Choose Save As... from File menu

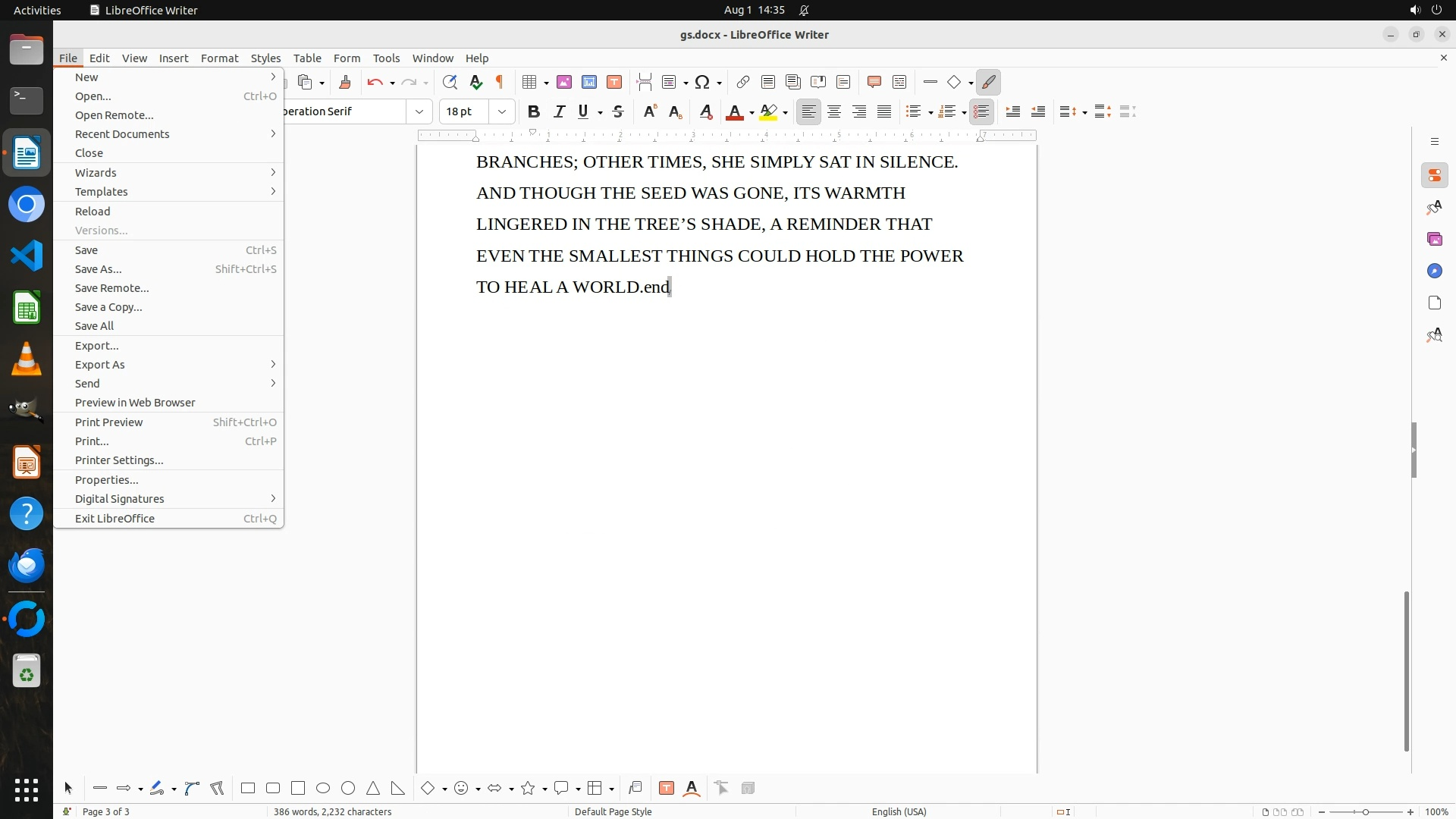coord(98,268)
